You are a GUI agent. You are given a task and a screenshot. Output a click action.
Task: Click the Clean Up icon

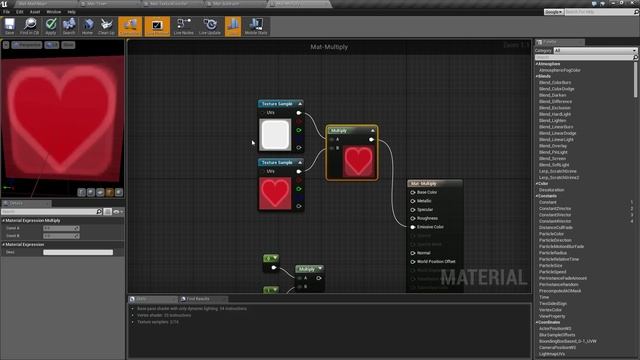pyautogui.click(x=107, y=26)
